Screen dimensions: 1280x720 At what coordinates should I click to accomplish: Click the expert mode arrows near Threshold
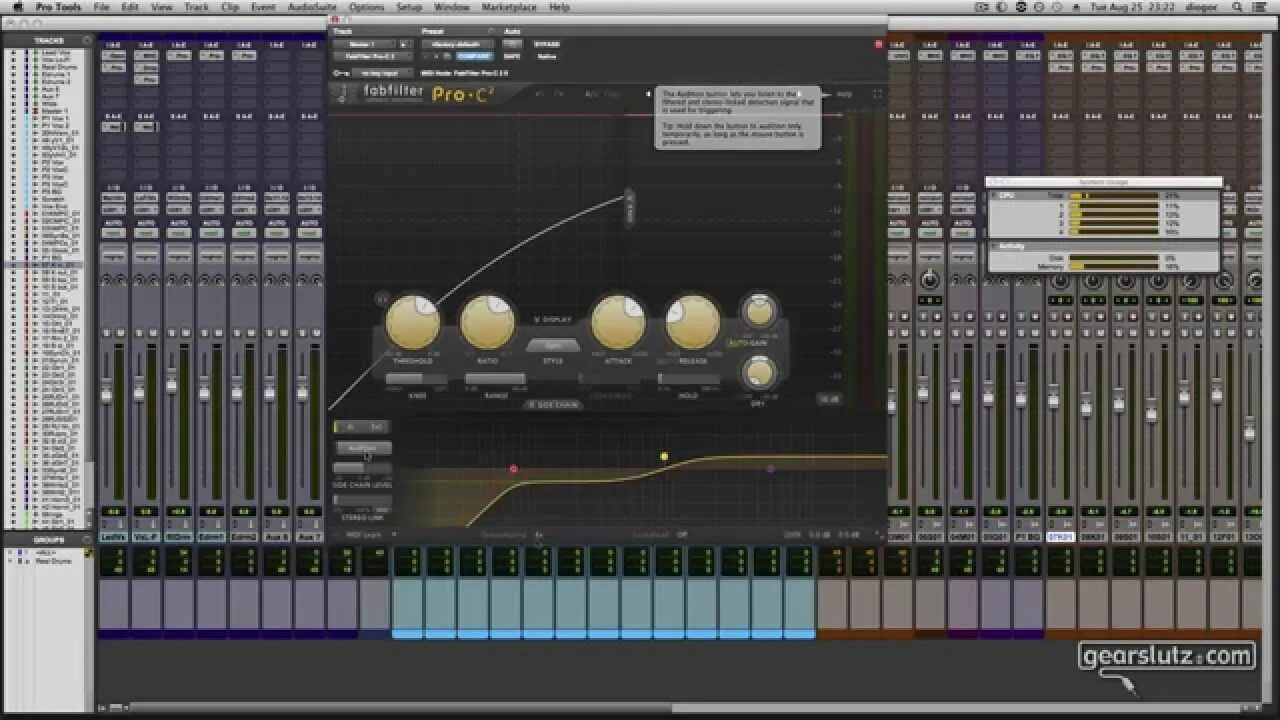[381, 298]
